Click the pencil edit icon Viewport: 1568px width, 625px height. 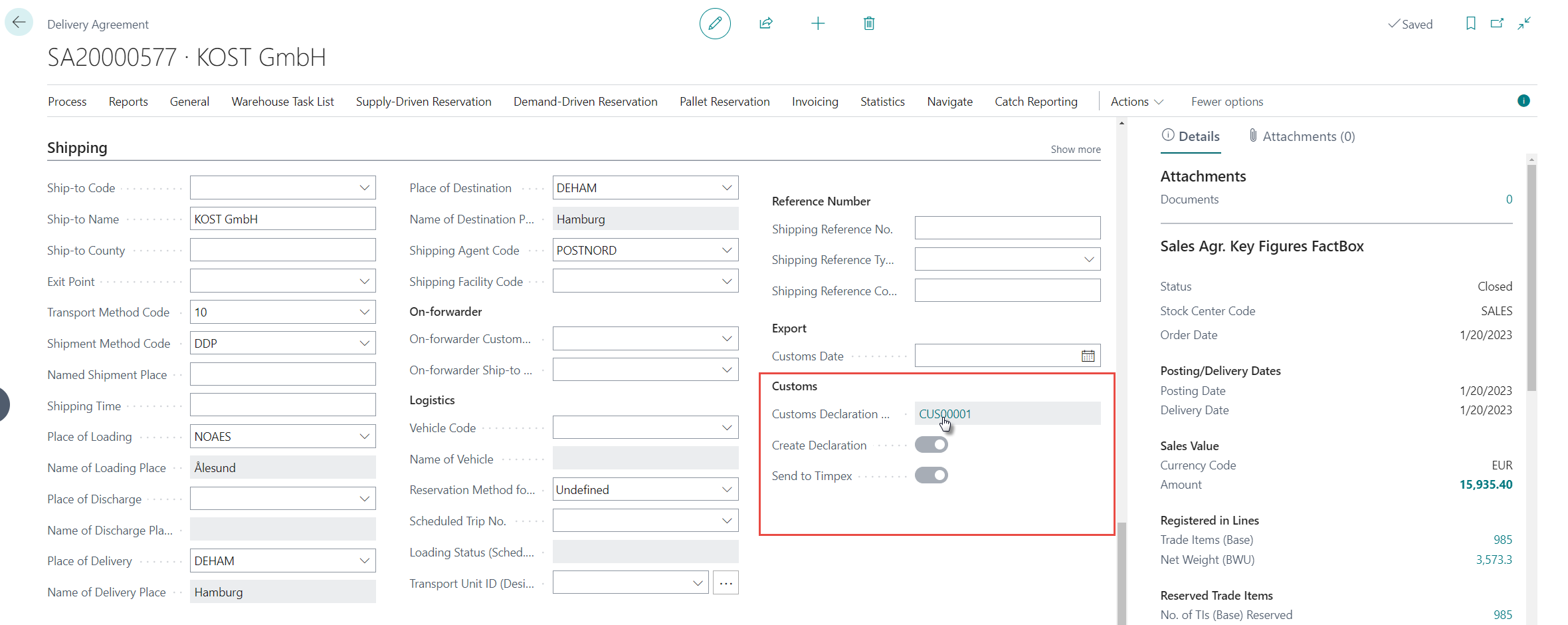click(715, 24)
